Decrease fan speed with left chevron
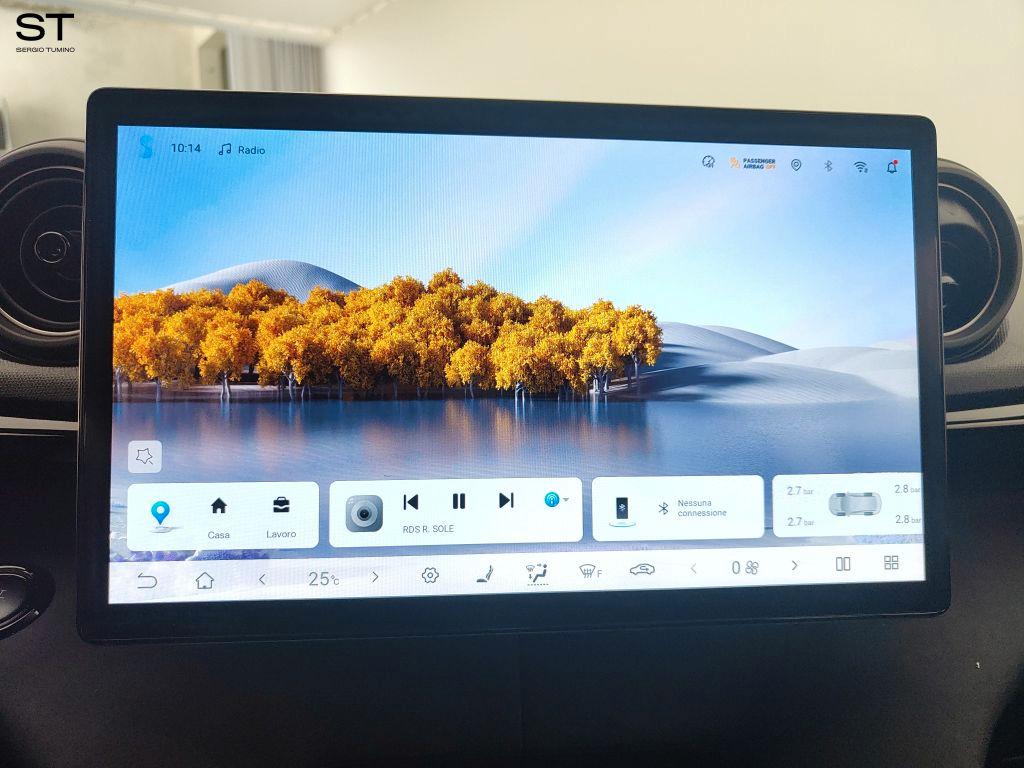1024x768 pixels. (x=694, y=569)
